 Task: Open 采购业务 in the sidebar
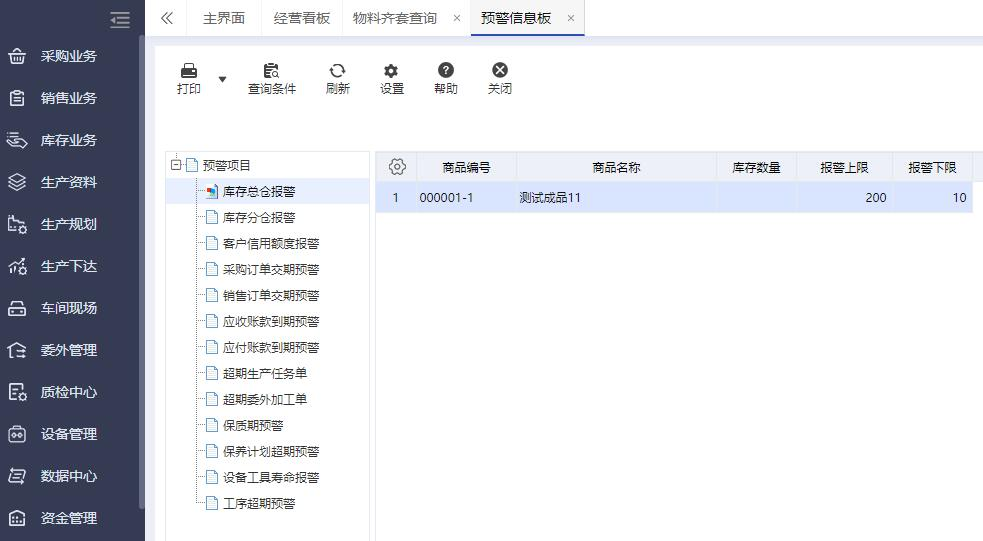point(68,56)
